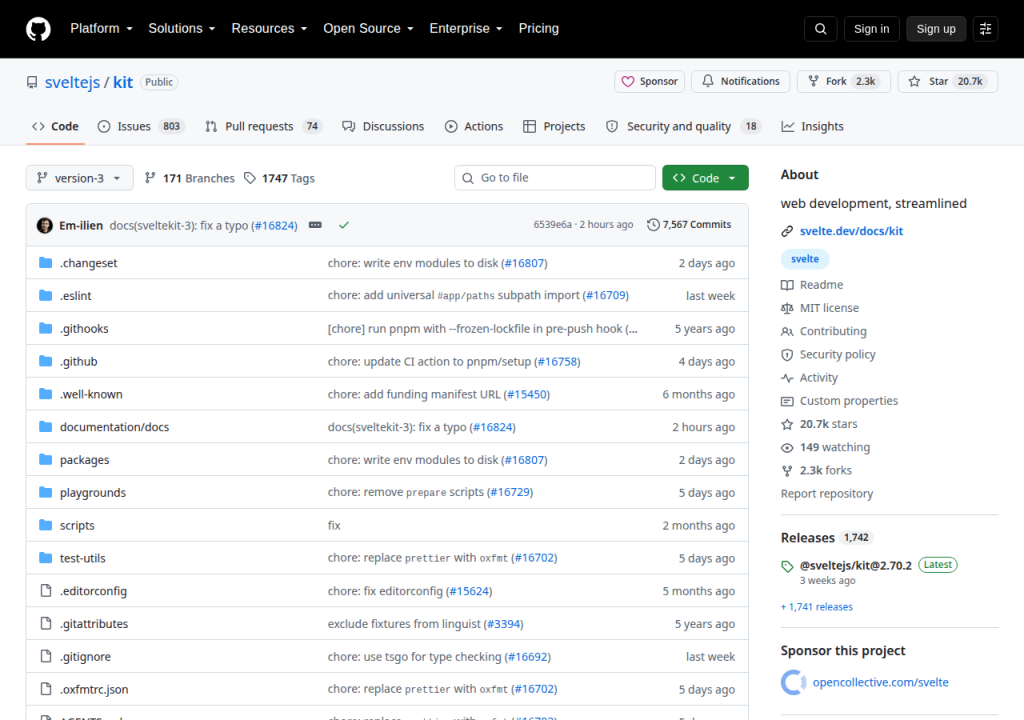
Task: Click the Sponsor heart button
Action: [649, 82]
